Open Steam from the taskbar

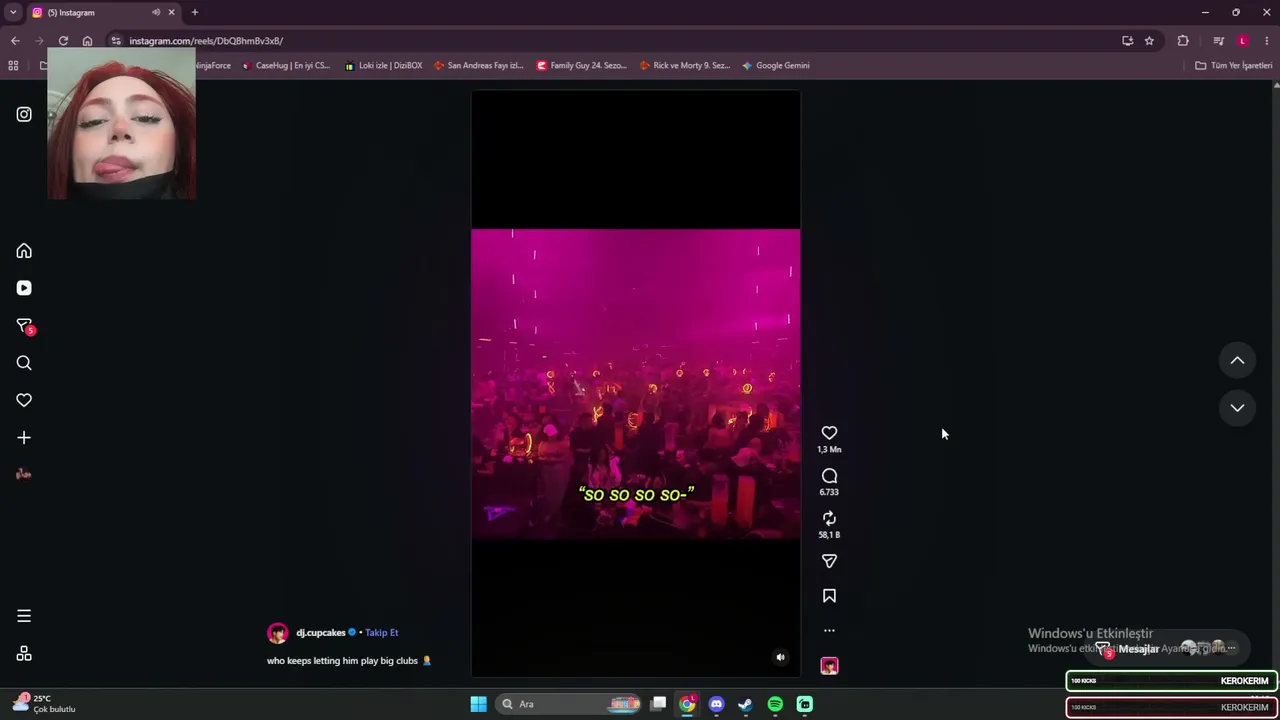pyautogui.click(x=745, y=704)
